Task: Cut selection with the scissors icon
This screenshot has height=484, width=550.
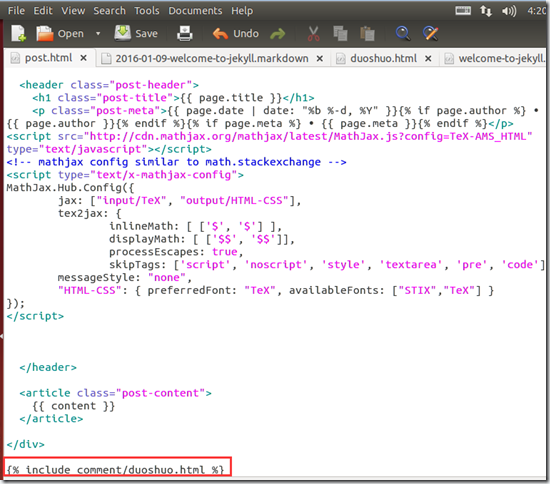Action: click(313, 34)
